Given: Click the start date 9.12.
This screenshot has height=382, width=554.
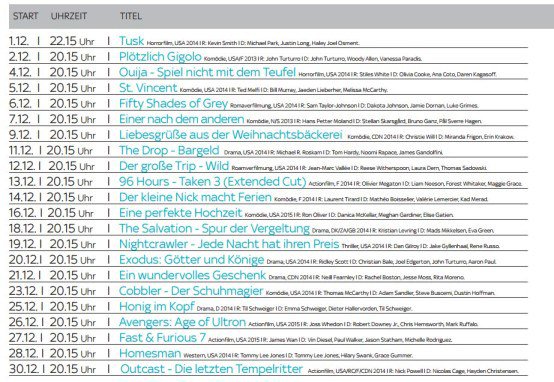Looking at the screenshot, I should [20, 135].
